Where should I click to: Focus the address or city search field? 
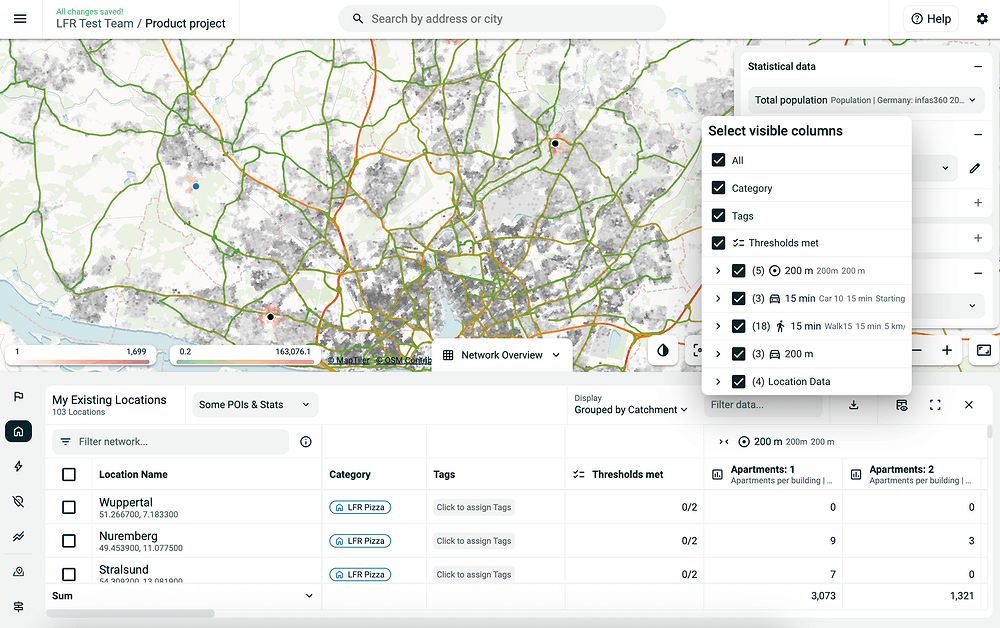501,19
